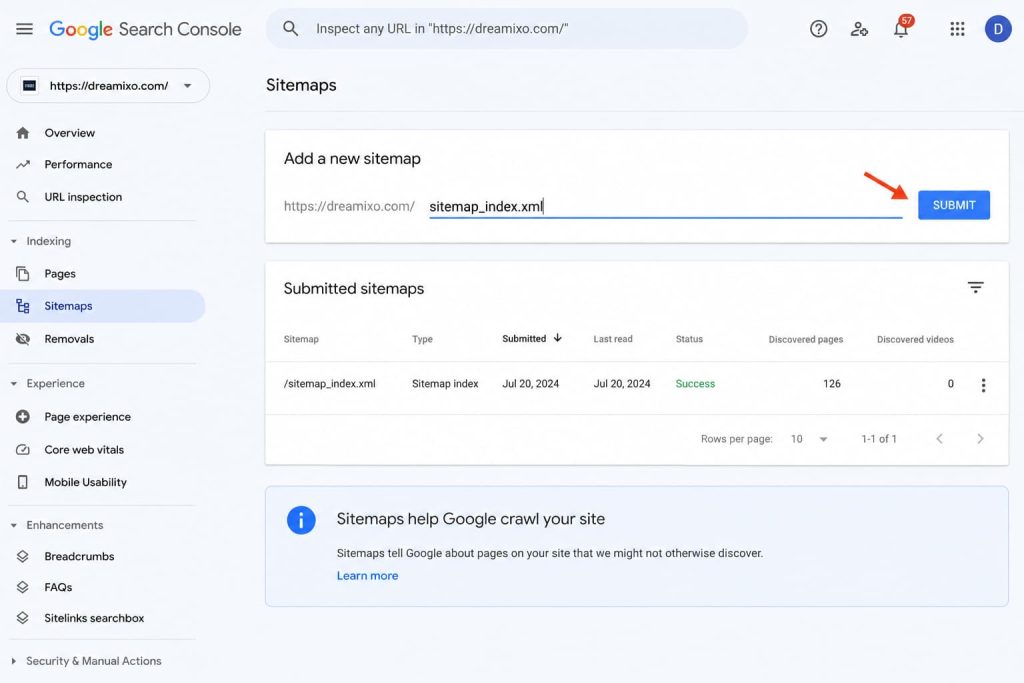This screenshot has height=683, width=1024.
Task: Go to next page of sitemaps
Action: [980, 439]
